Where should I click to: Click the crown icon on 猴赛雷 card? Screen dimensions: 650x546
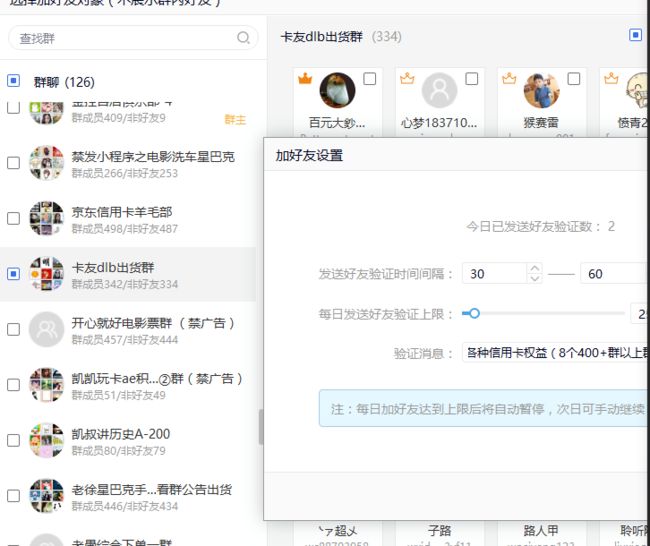[x=509, y=78]
